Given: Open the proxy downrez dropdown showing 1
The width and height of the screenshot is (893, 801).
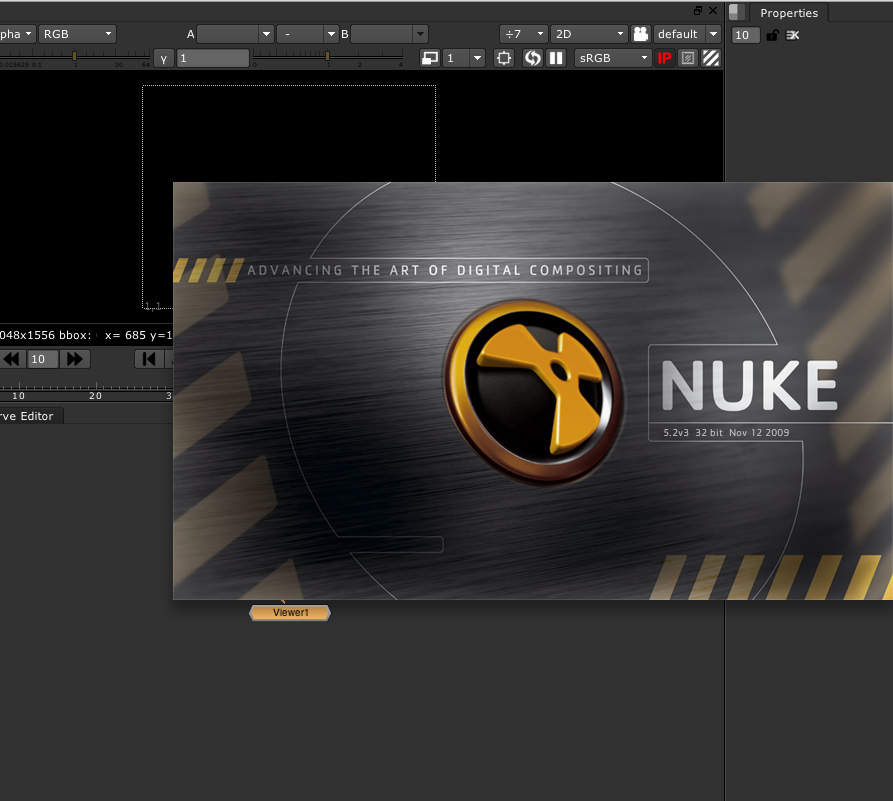Looking at the screenshot, I should click(464, 58).
